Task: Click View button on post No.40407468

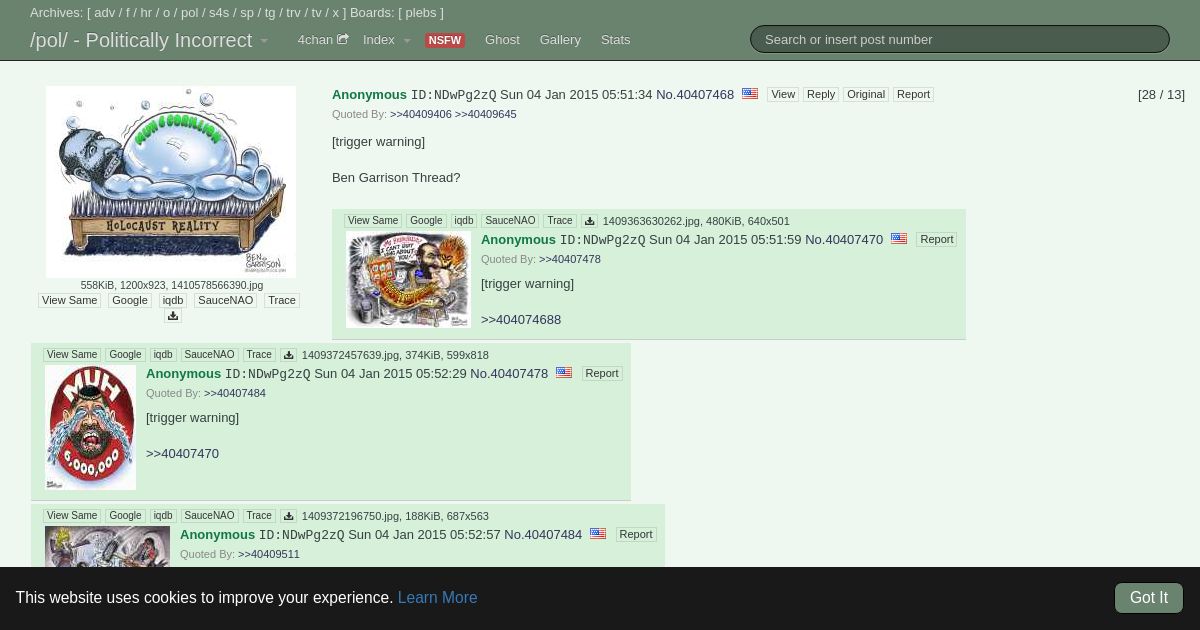Action: pyautogui.click(x=783, y=94)
